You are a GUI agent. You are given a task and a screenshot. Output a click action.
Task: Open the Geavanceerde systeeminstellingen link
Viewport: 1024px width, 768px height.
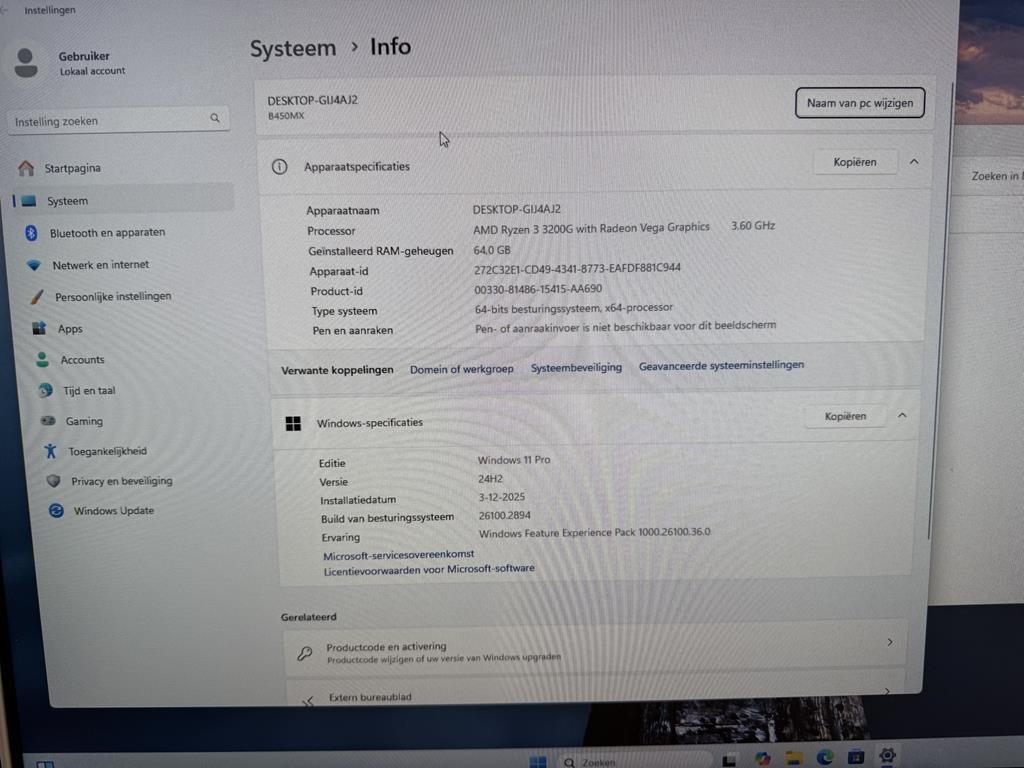[x=721, y=366]
